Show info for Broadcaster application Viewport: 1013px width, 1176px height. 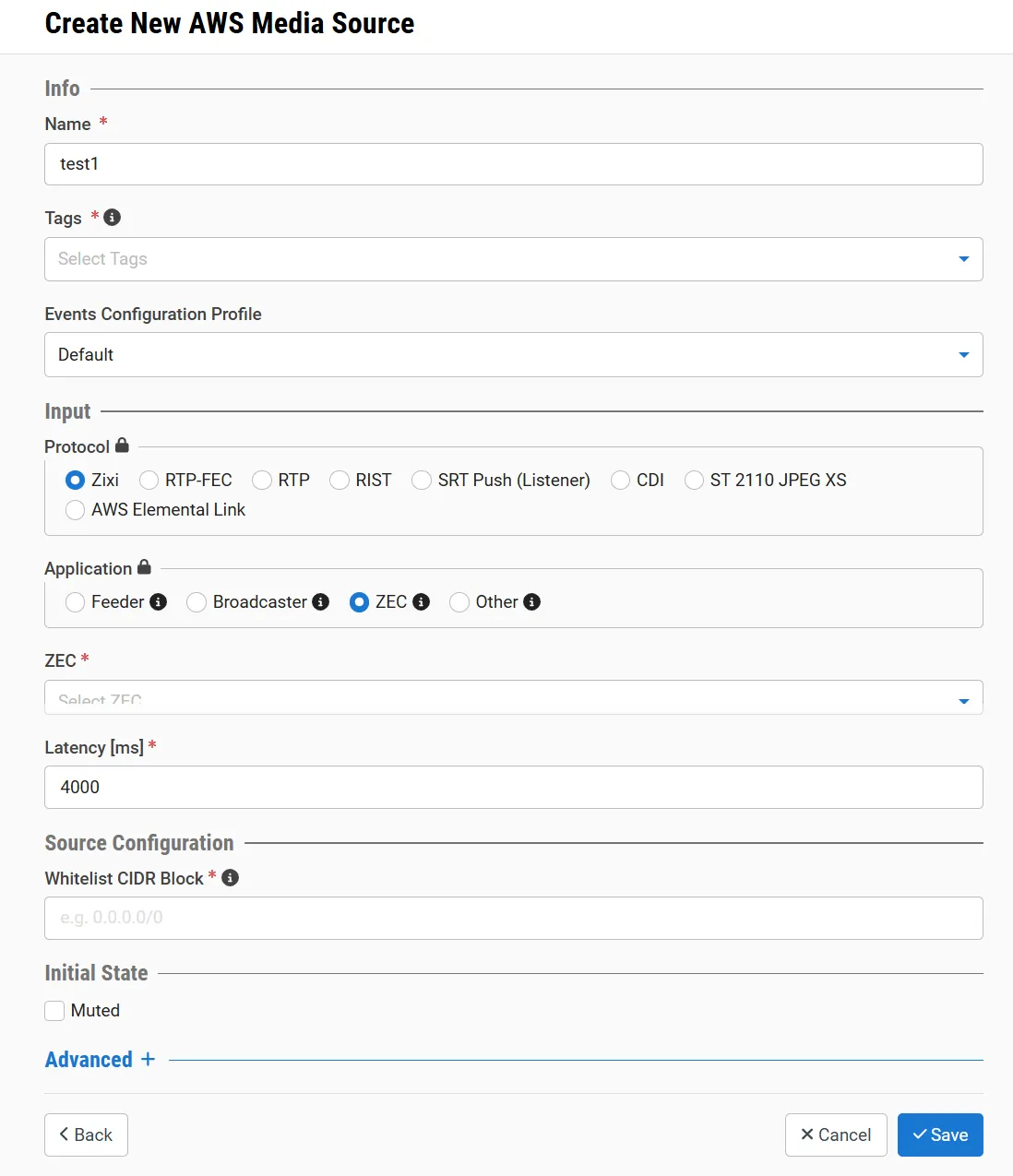tap(321, 602)
